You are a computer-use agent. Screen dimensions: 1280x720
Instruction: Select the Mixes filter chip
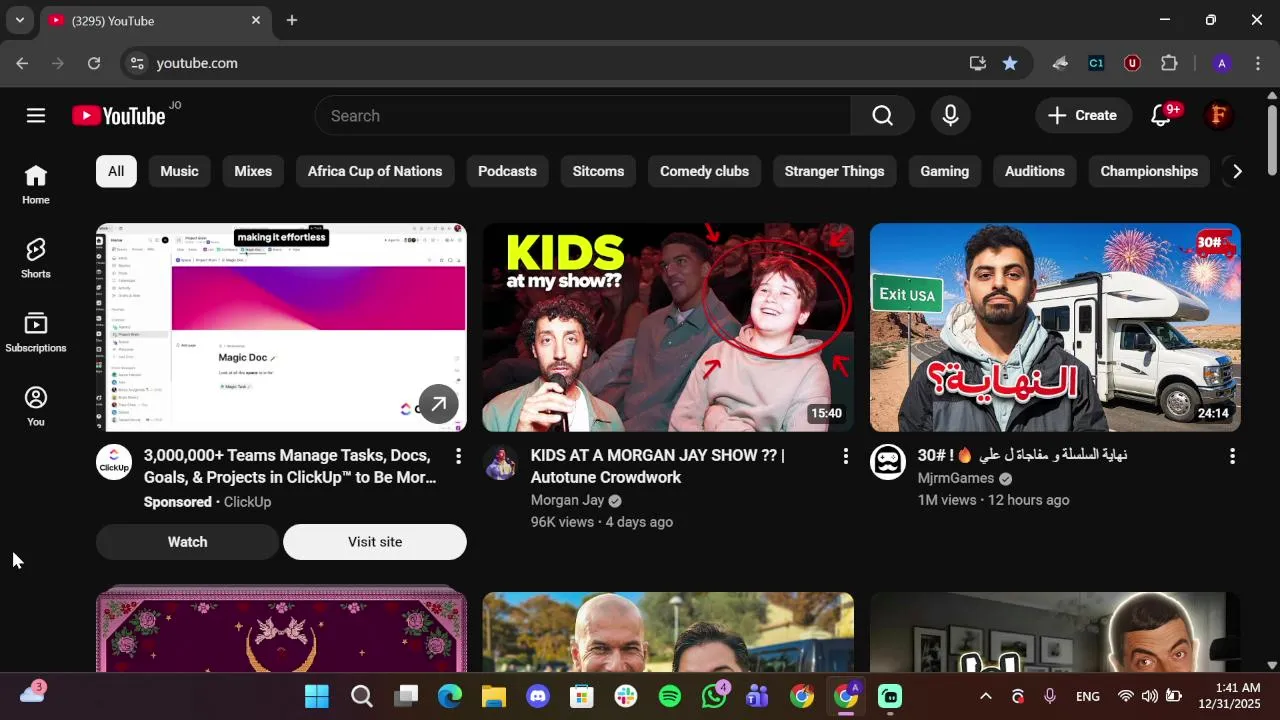(253, 171)
